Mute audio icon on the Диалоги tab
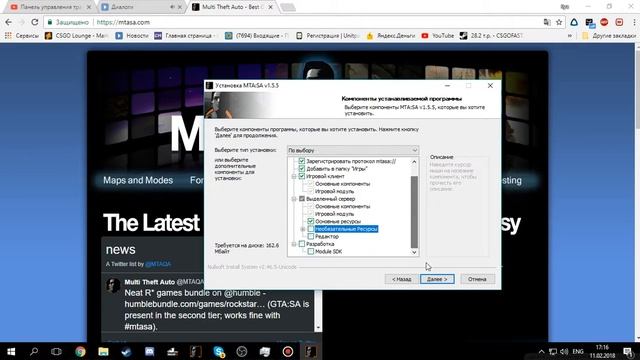The height and width of the screenshot is (360, 640). (x=172, y=7)
